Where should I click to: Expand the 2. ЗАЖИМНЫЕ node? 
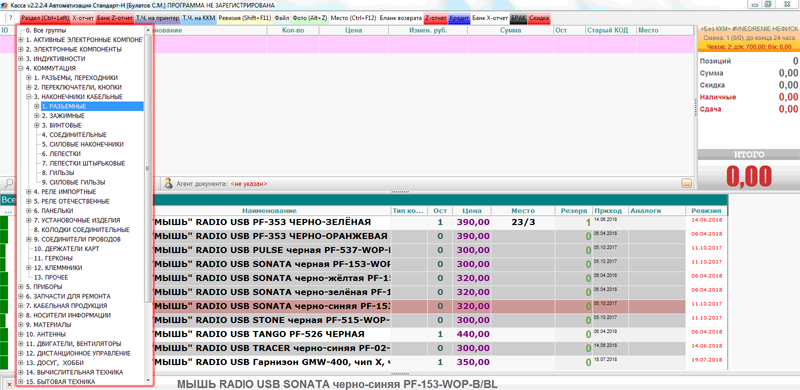pos(37,116)
